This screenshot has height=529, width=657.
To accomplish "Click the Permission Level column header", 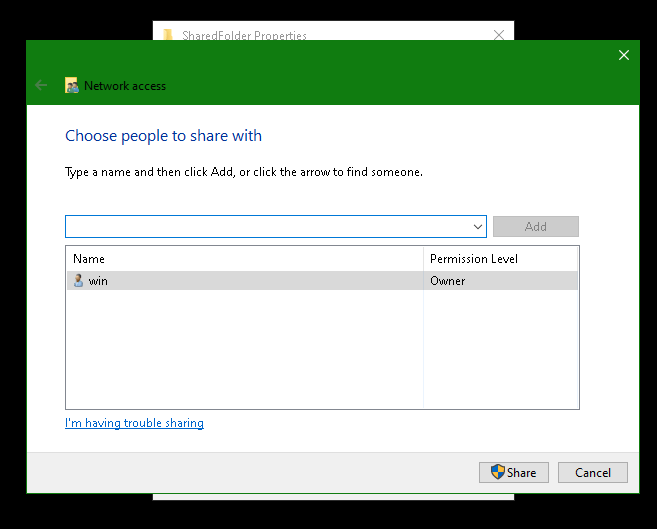I will [x=500, y=259].
